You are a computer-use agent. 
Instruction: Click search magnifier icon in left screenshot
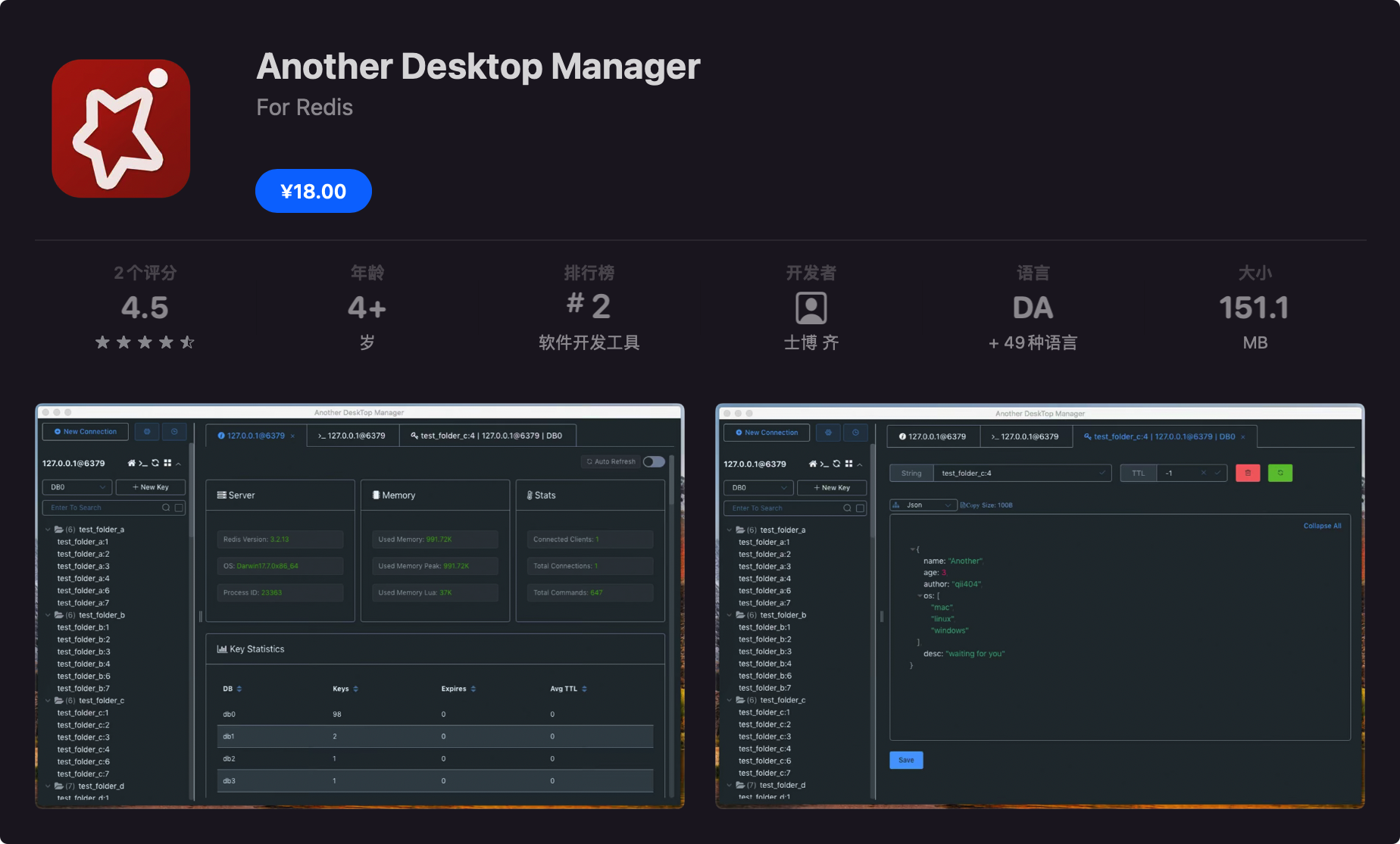(x=166, y=508)
